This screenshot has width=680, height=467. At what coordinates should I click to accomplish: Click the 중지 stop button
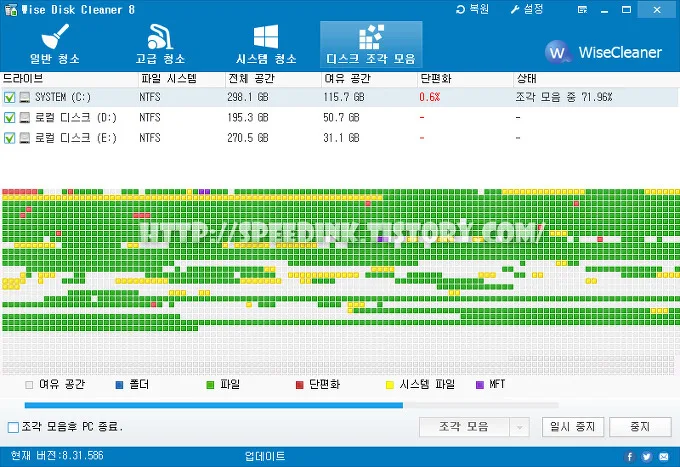[640, 427]
